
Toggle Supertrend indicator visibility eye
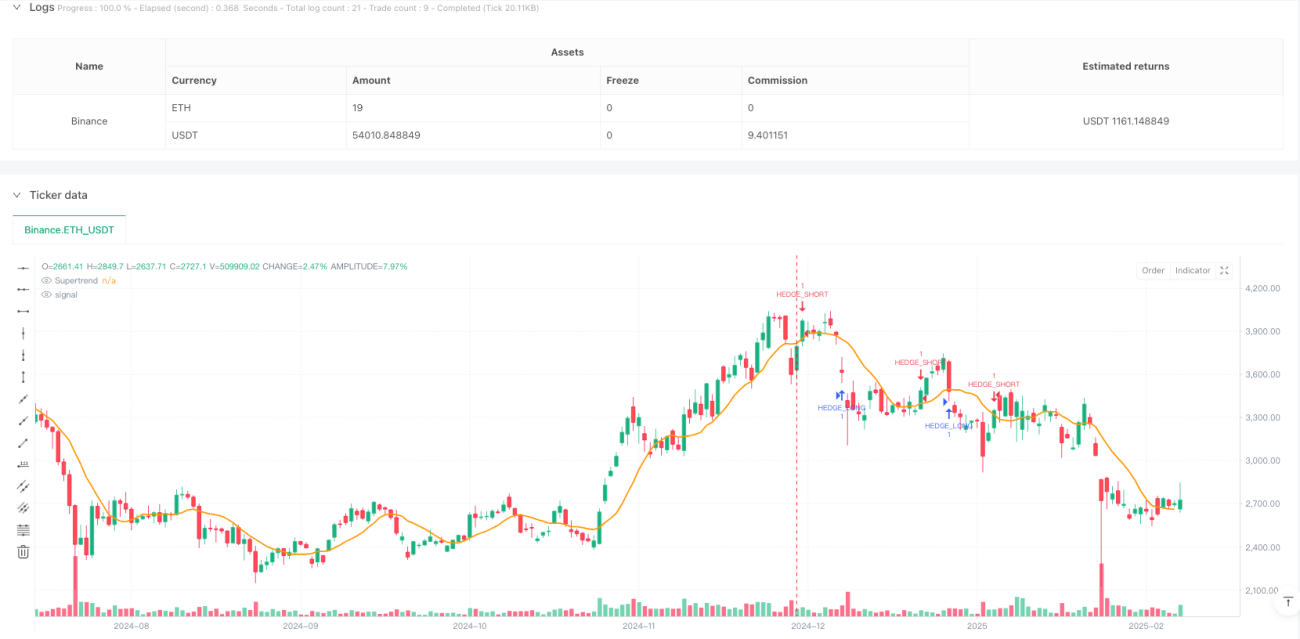pyautogui.click(x=46, y=281)
